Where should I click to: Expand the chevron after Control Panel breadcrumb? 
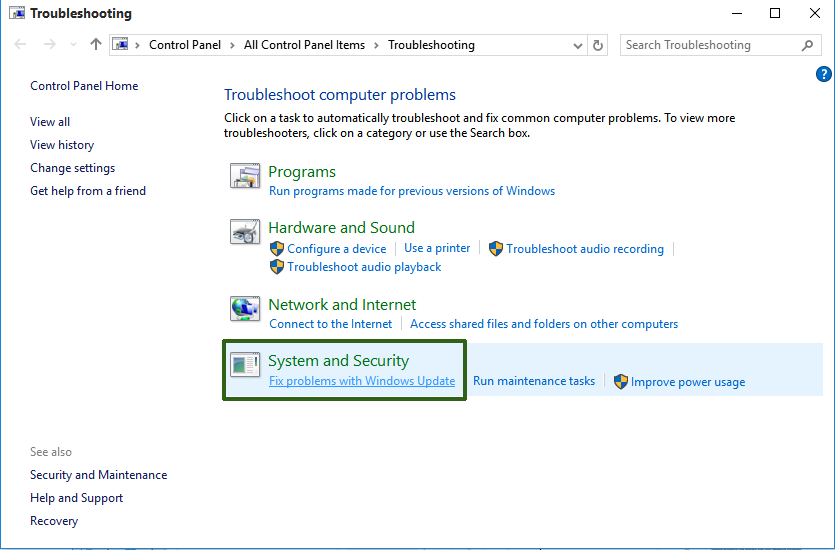pyautogui.click(x=232, y=45)
